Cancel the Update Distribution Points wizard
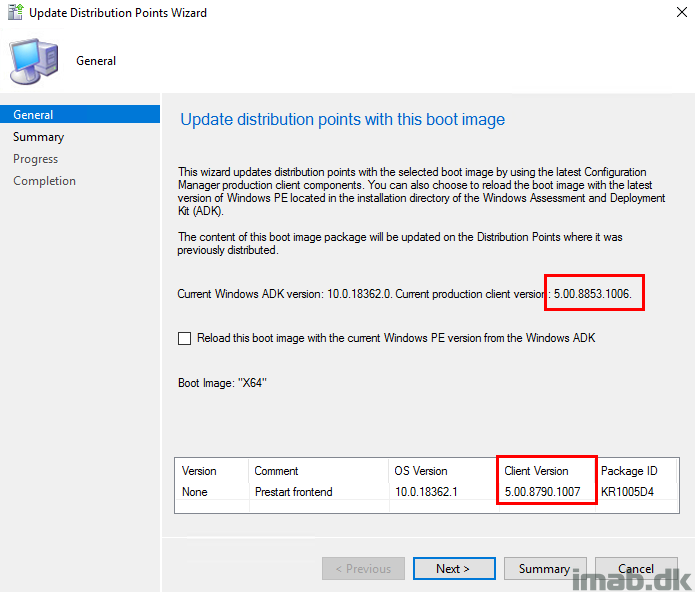 coord(636,569)
